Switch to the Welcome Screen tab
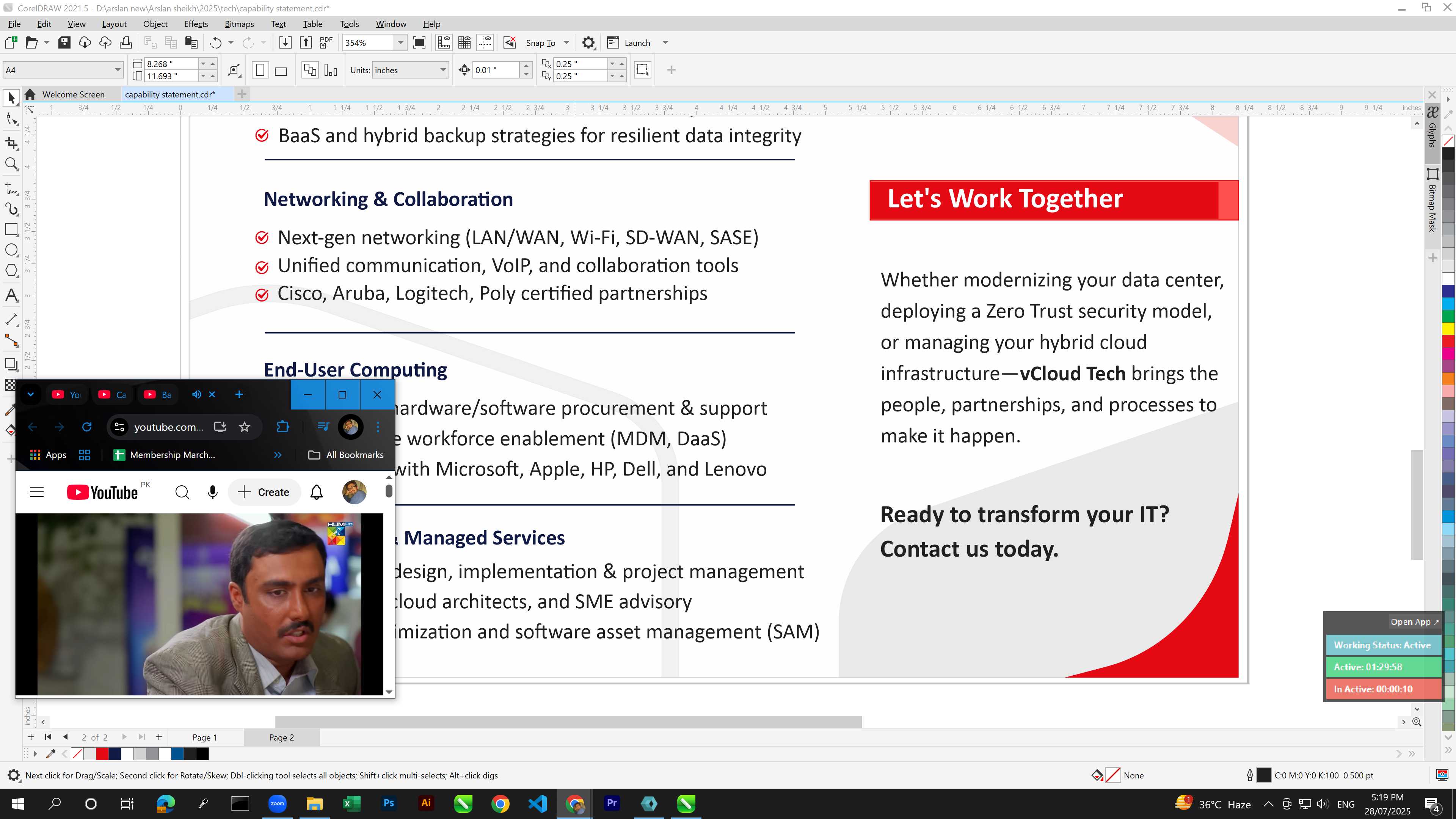 (x=73, y=94)
